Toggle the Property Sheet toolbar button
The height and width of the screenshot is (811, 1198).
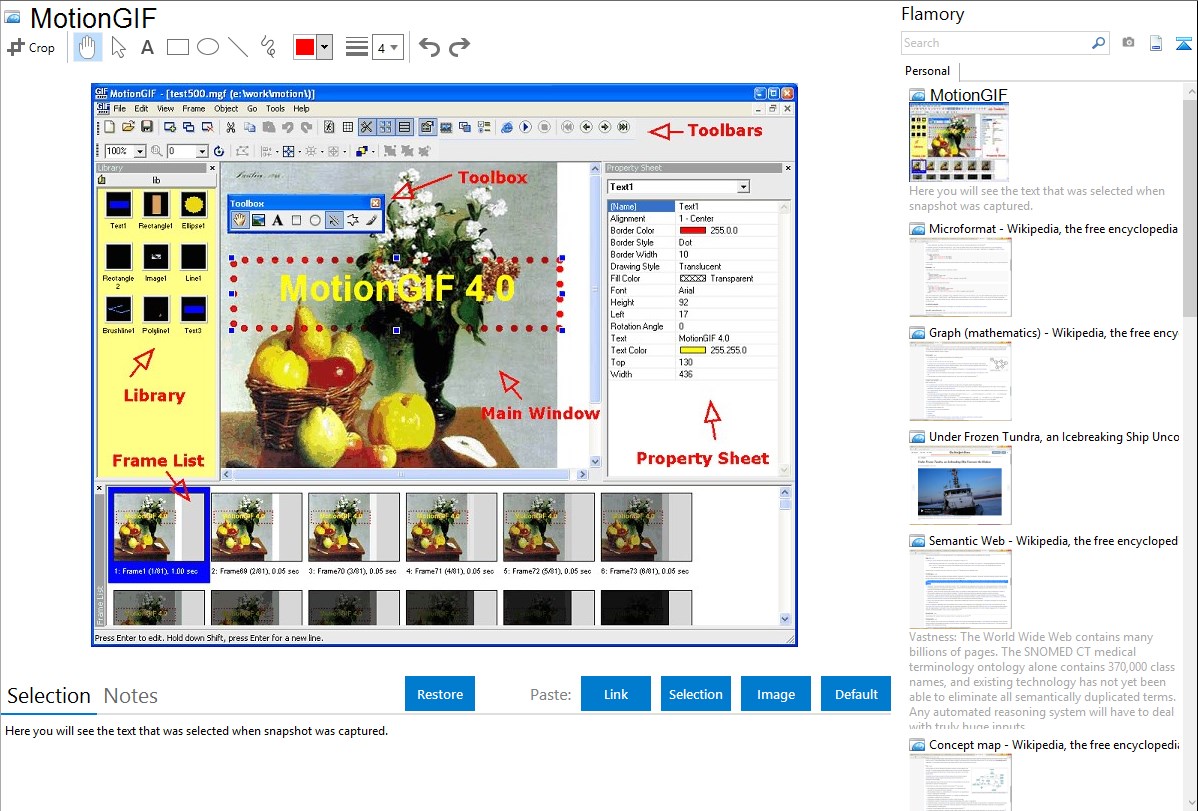click(427, 127)
